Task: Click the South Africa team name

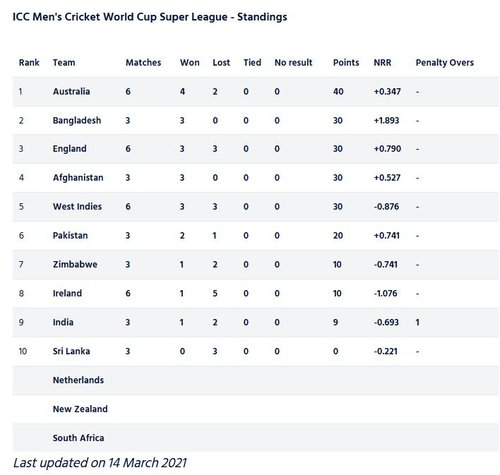Action: coord(79,438)
